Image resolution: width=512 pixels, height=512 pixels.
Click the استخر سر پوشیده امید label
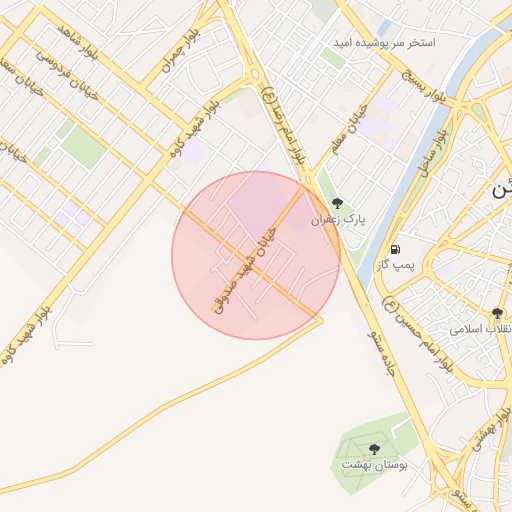pyautogui.click(x=384, y=43)
